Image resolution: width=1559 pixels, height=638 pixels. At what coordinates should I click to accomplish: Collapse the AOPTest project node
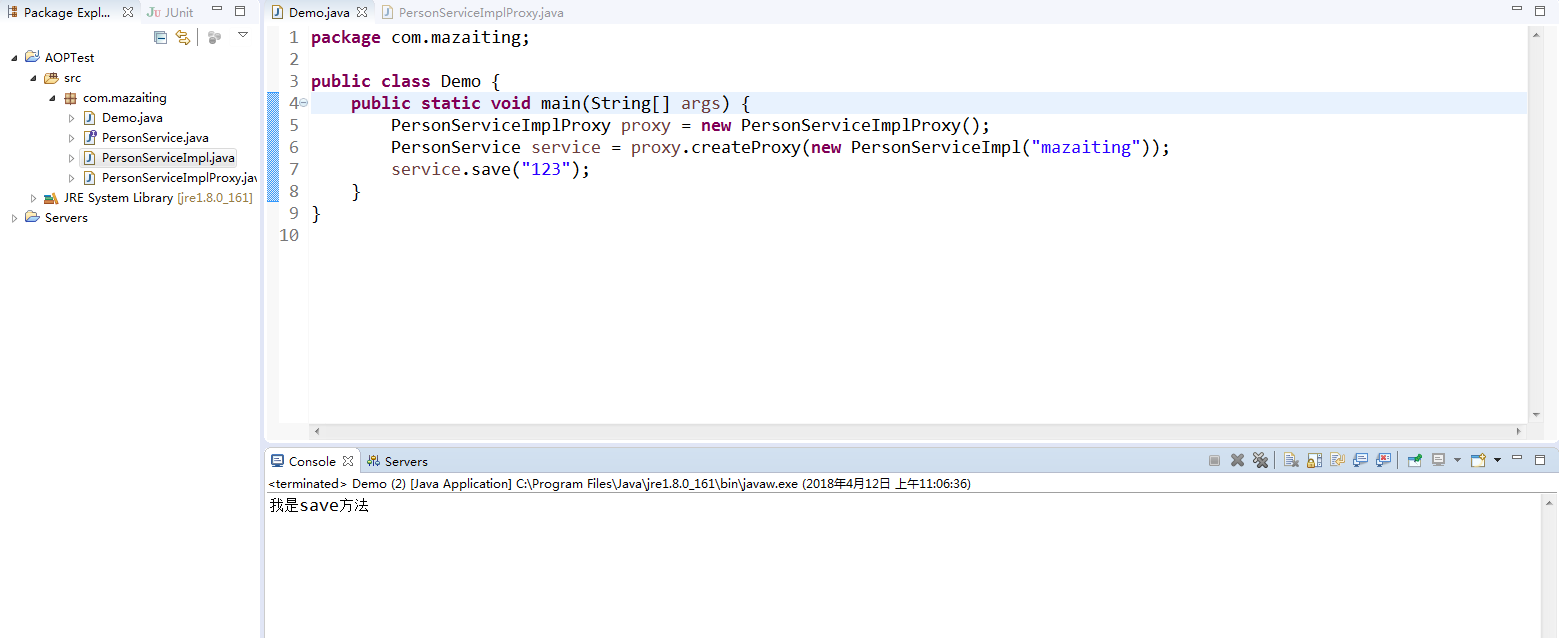pyautogui.click(x=14, y=58)
